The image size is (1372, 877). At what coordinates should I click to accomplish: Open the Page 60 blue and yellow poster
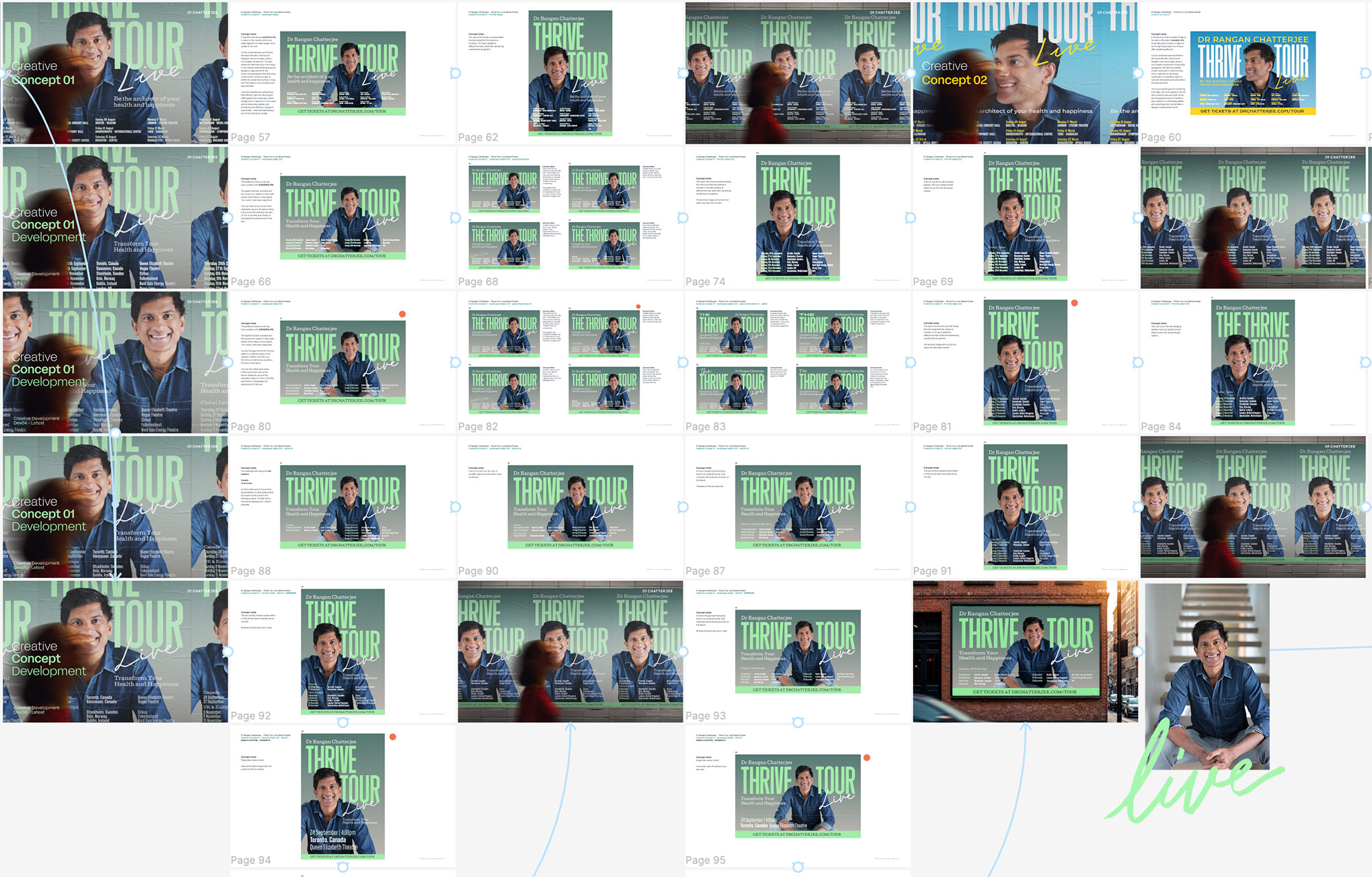click(1253, 73)
